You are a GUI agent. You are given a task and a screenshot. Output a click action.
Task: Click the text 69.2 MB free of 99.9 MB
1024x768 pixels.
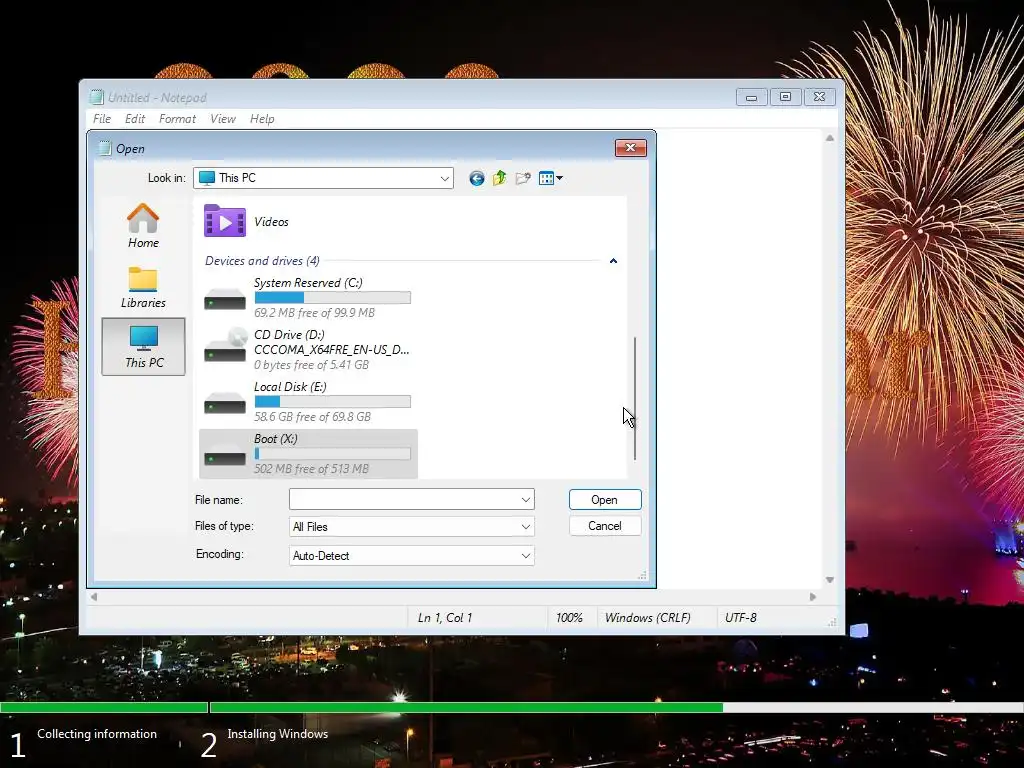(x=314, y=313)
